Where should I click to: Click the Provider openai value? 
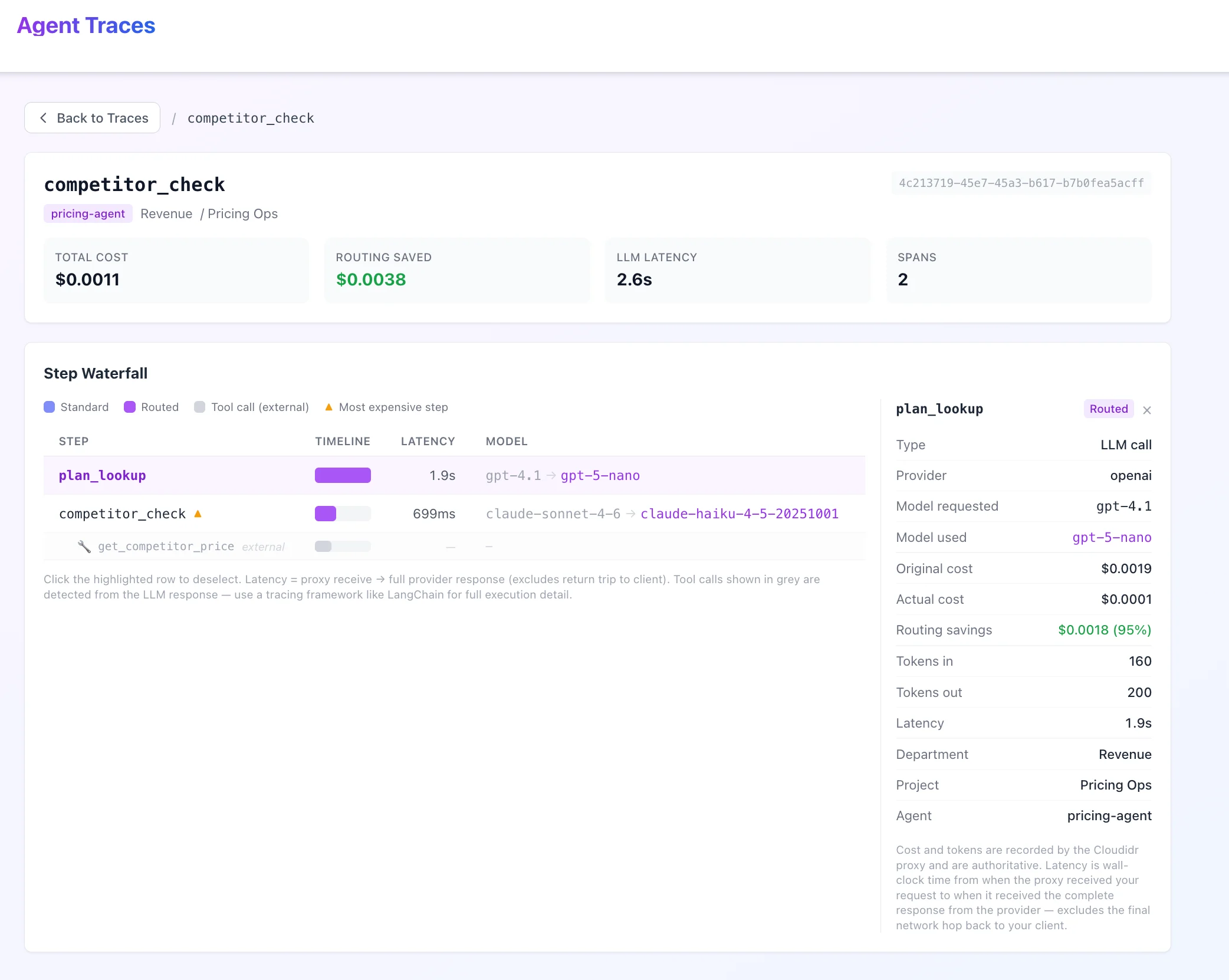pyautogui.click(x=1131, y=475)
